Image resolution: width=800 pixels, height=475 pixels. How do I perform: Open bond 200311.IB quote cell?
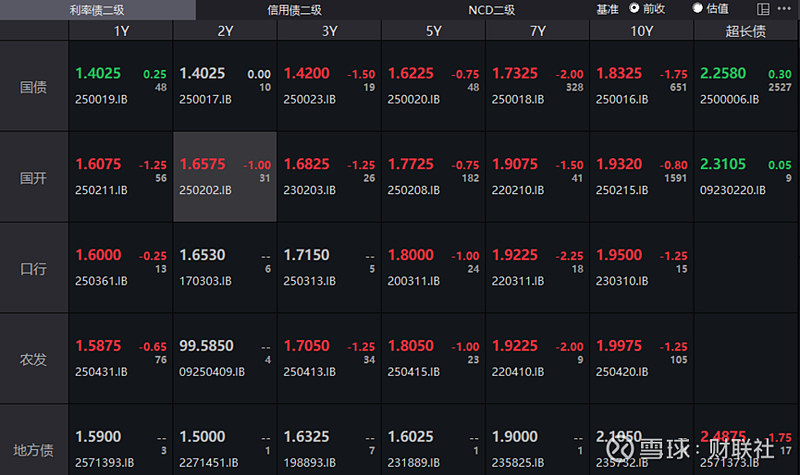(x=433, y=268)
